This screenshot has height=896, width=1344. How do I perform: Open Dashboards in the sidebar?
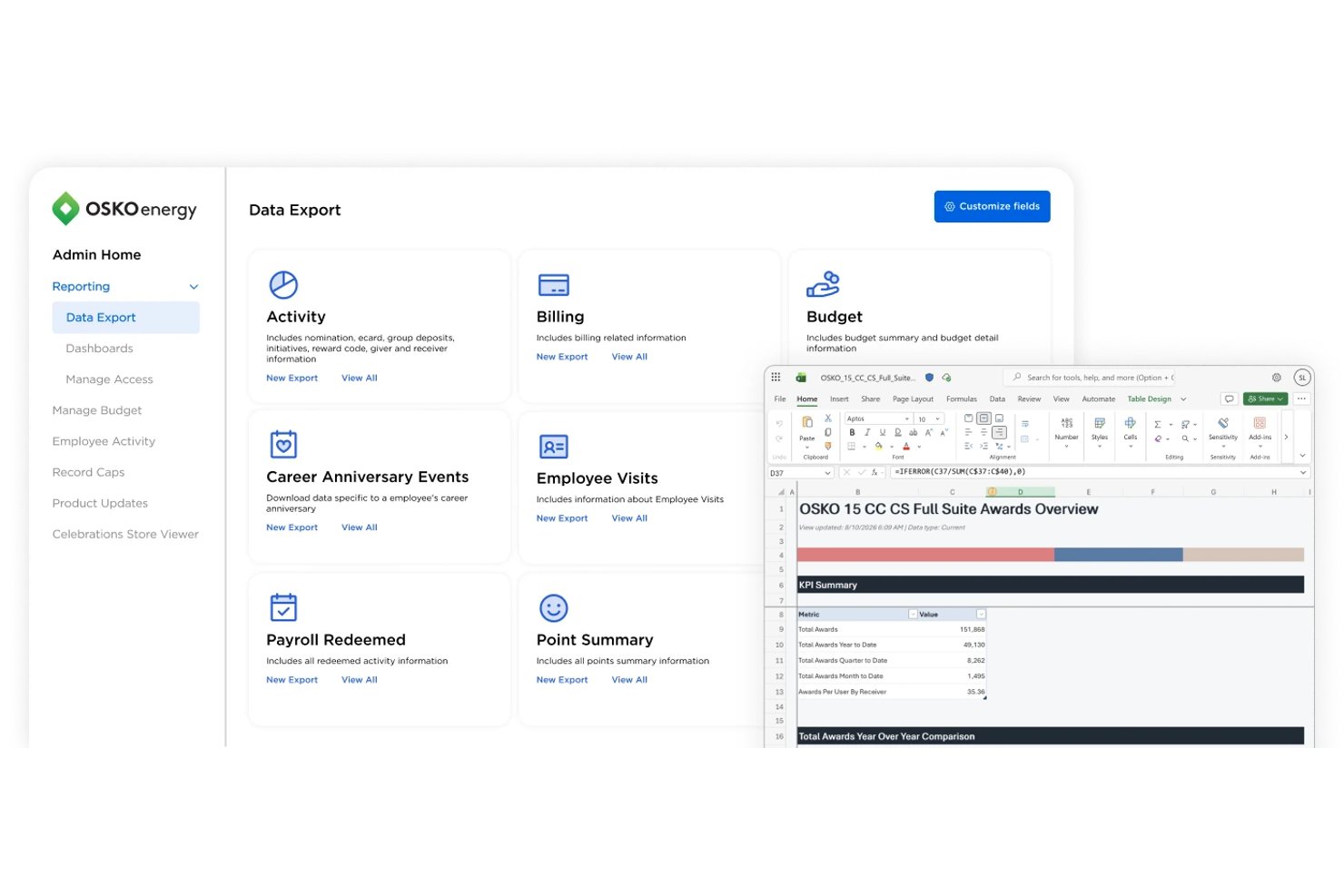coord(99,349)
